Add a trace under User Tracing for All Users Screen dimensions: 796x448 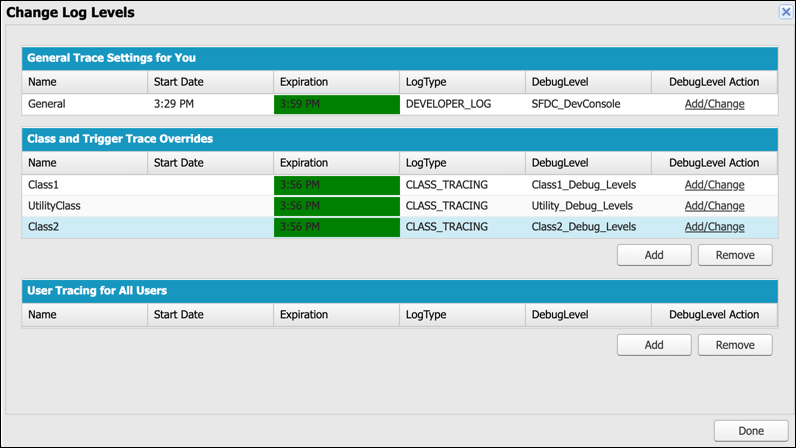[653, 345]
